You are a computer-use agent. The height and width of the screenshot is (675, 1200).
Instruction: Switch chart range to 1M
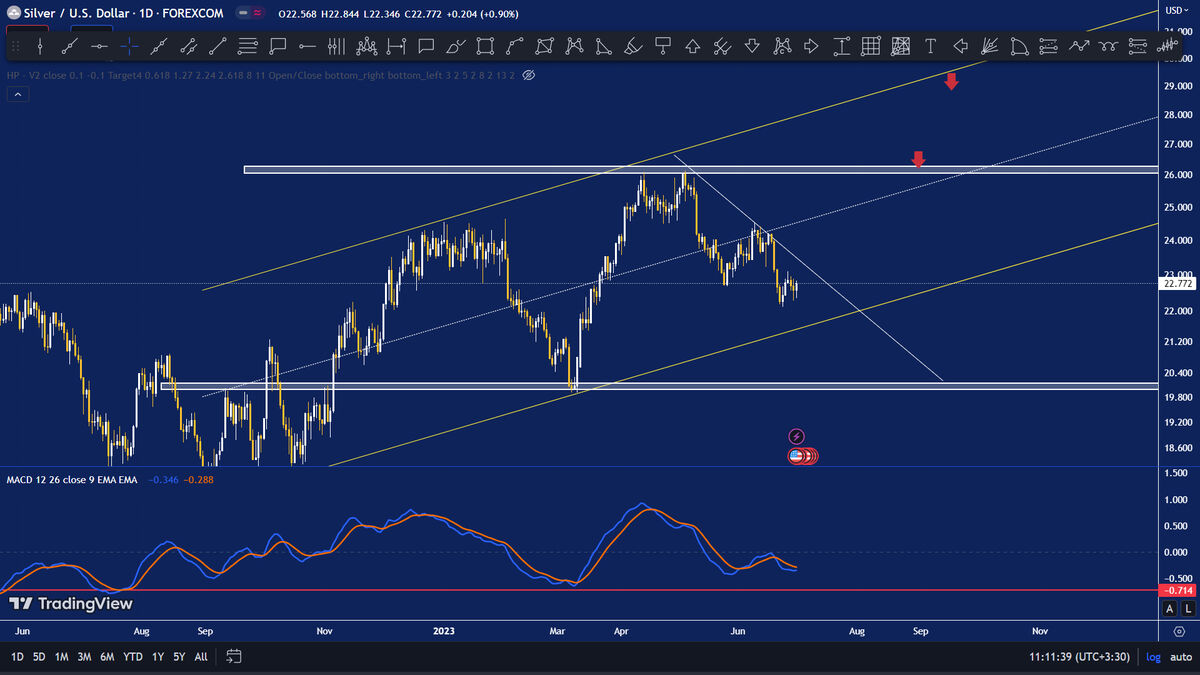pyautogui.click(x=62, y=657)
